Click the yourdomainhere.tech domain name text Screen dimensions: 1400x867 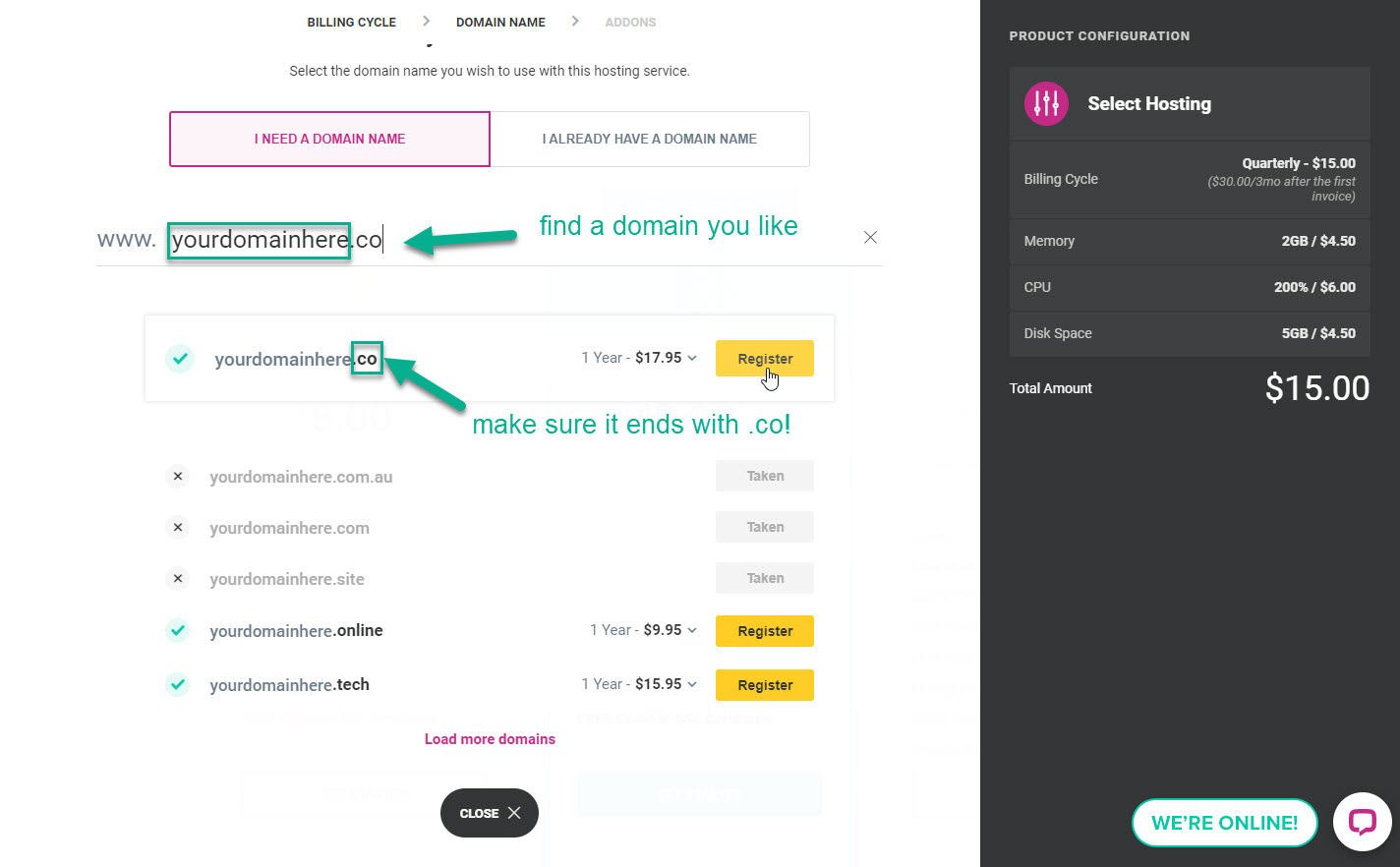(289, 685)
